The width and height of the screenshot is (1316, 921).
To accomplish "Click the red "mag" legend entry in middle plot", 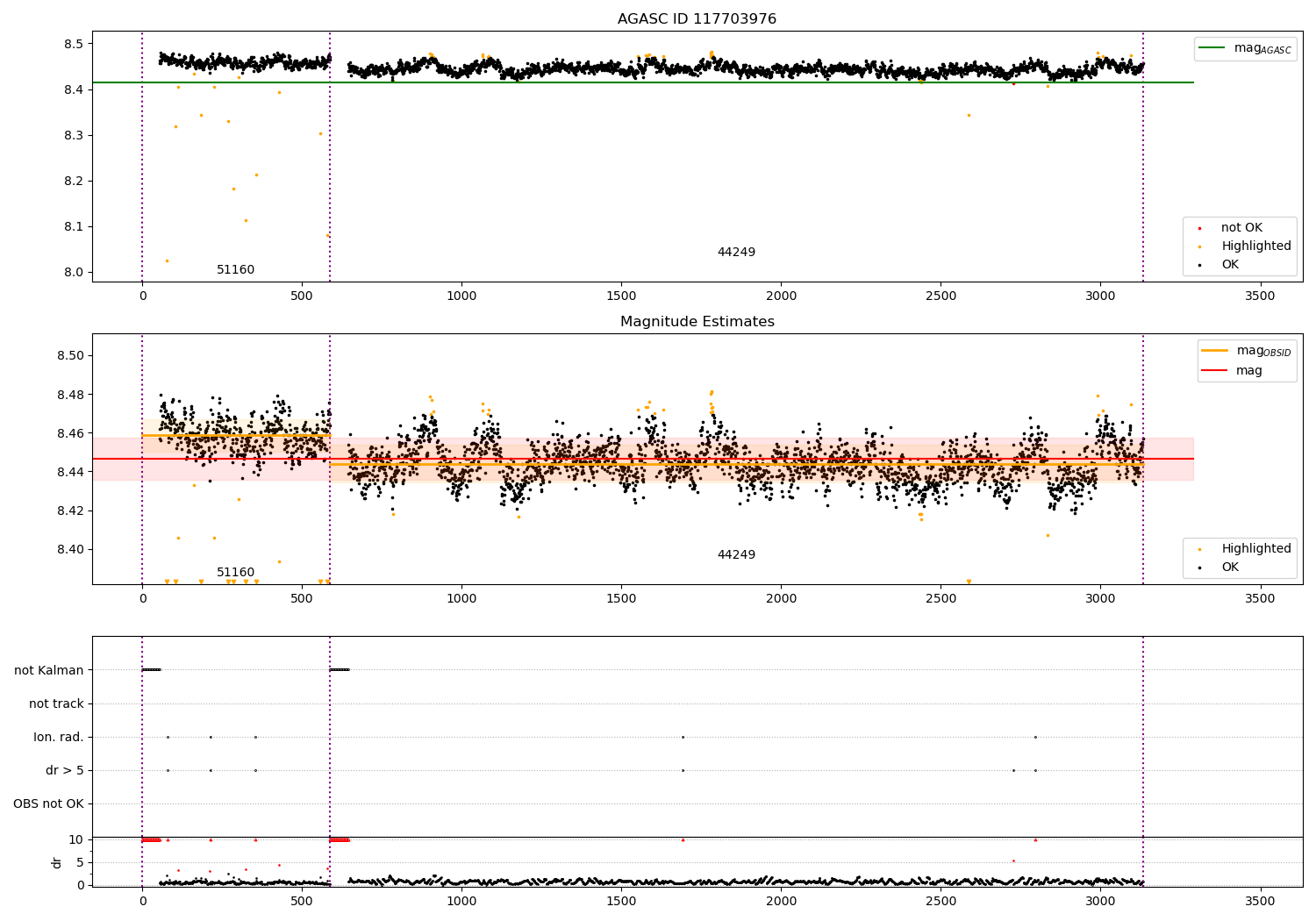I will click(1232, 370).
